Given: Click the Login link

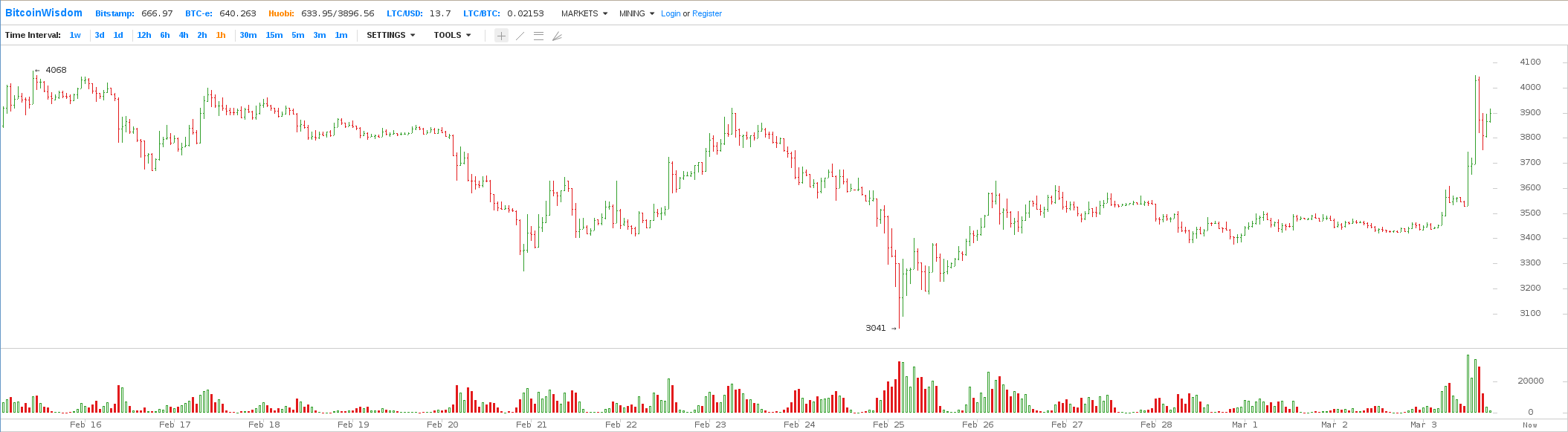Looking at the screenshot, I should pos(671,13).
